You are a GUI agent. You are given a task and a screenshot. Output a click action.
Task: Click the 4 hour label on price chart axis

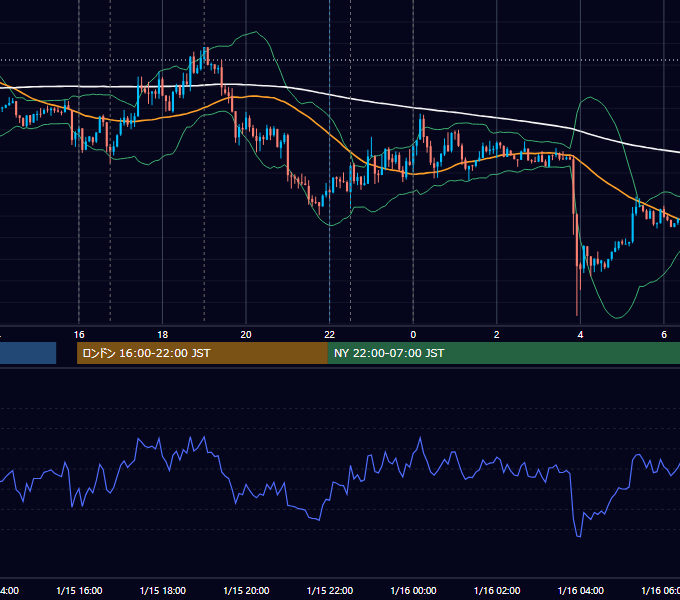(580, 335)
